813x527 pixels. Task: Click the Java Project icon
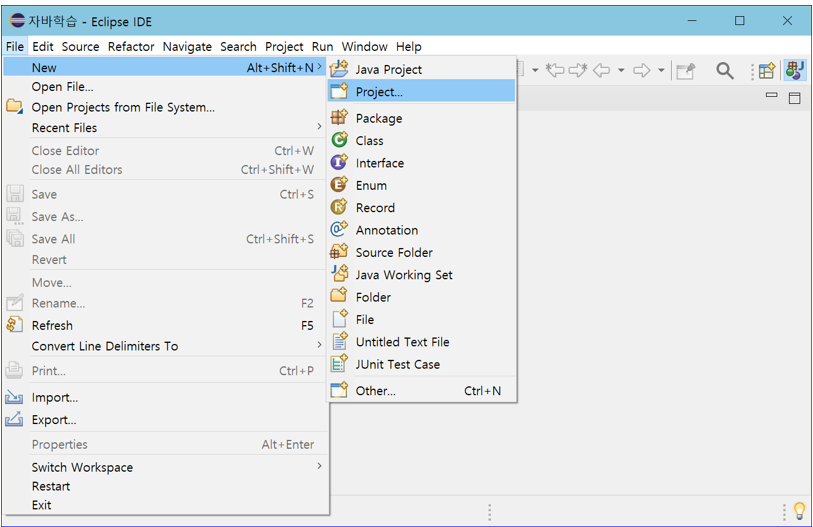pyautogui.click(x=339, y=68)
